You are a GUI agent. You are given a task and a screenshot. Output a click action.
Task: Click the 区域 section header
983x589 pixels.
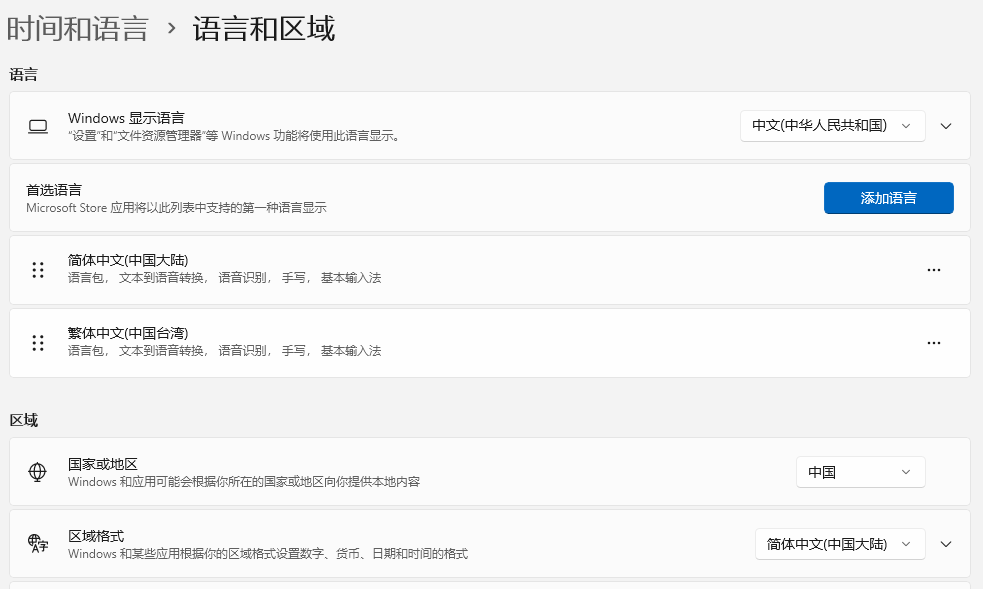tap(23, 420)
